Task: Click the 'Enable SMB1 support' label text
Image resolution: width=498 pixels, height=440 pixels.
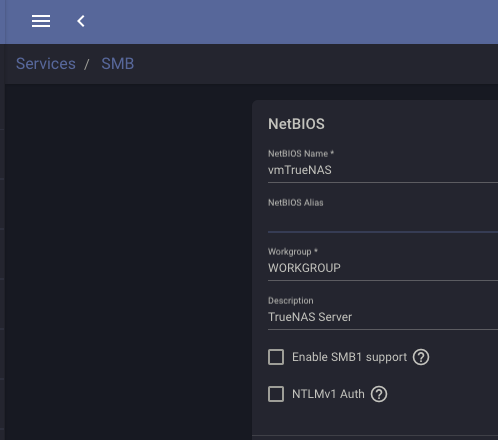Action: click(x=349, y=357)
